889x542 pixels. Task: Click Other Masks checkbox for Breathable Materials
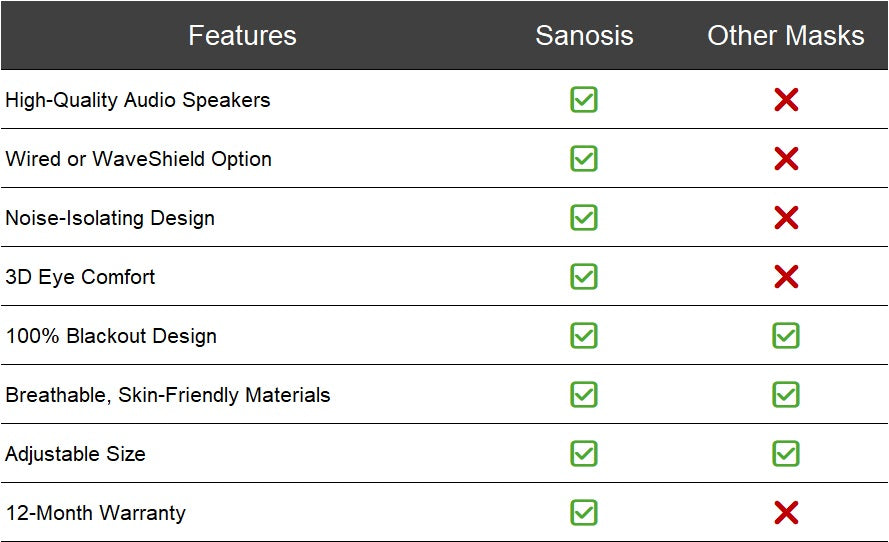click(786, 394)
